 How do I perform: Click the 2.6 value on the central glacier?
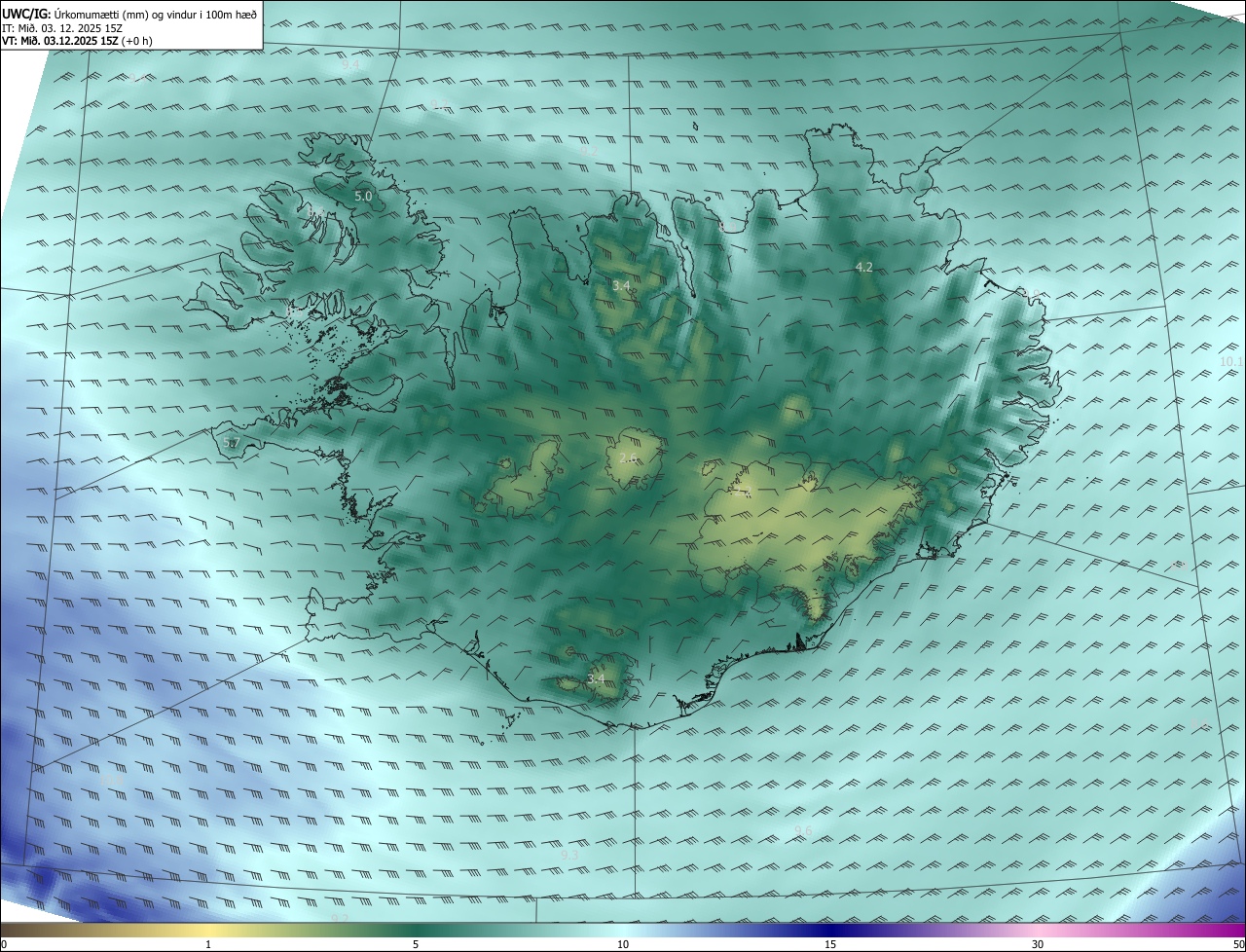[x=628, y=458]
